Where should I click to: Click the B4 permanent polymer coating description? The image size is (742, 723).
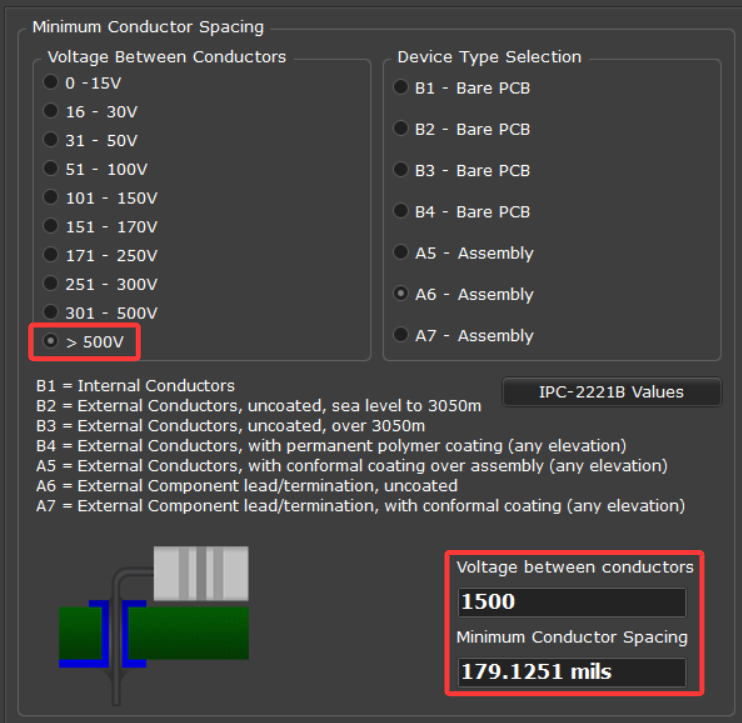pos(331,446)
